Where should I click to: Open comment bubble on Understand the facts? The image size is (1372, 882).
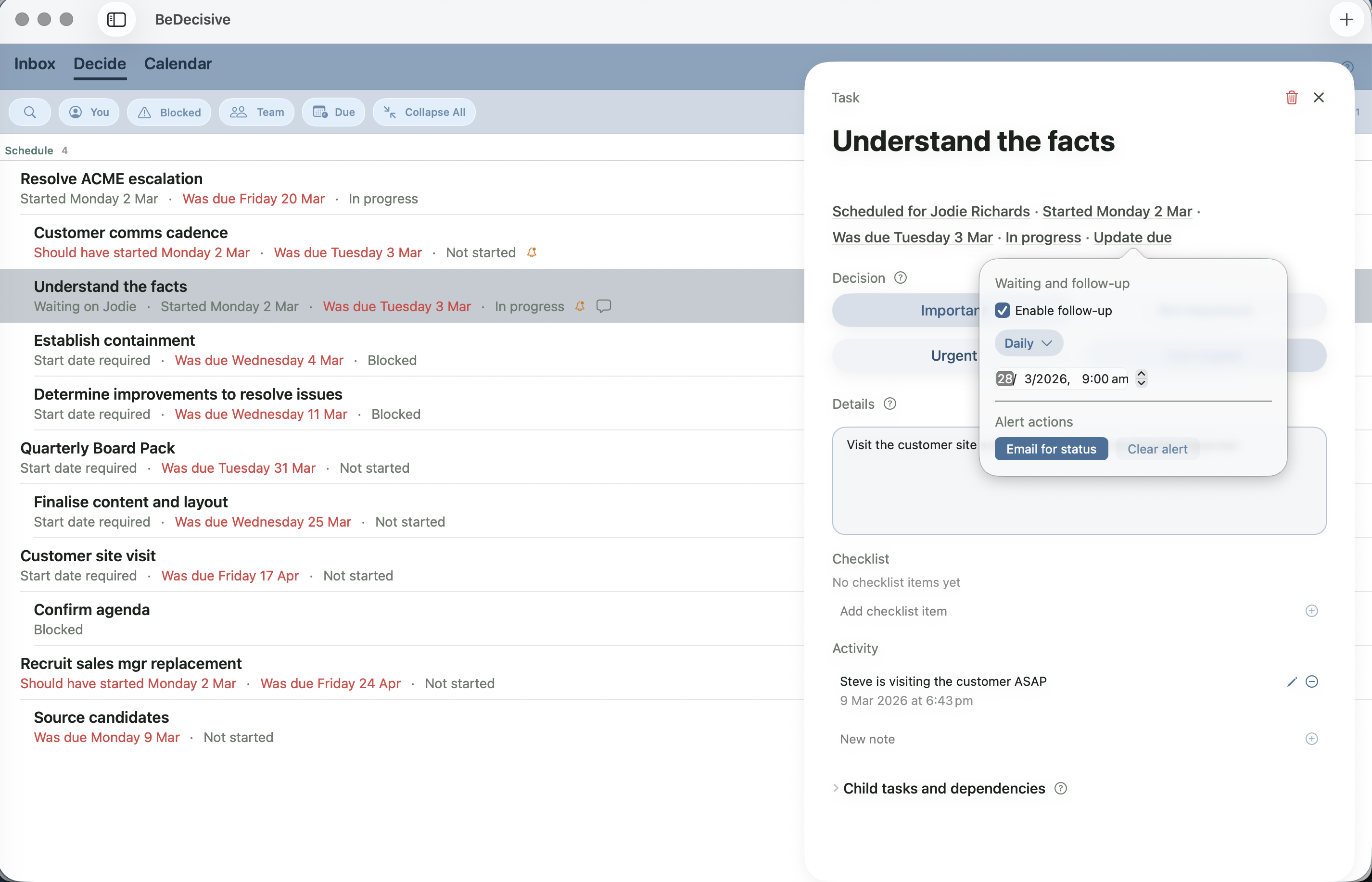tap(603, 306)
